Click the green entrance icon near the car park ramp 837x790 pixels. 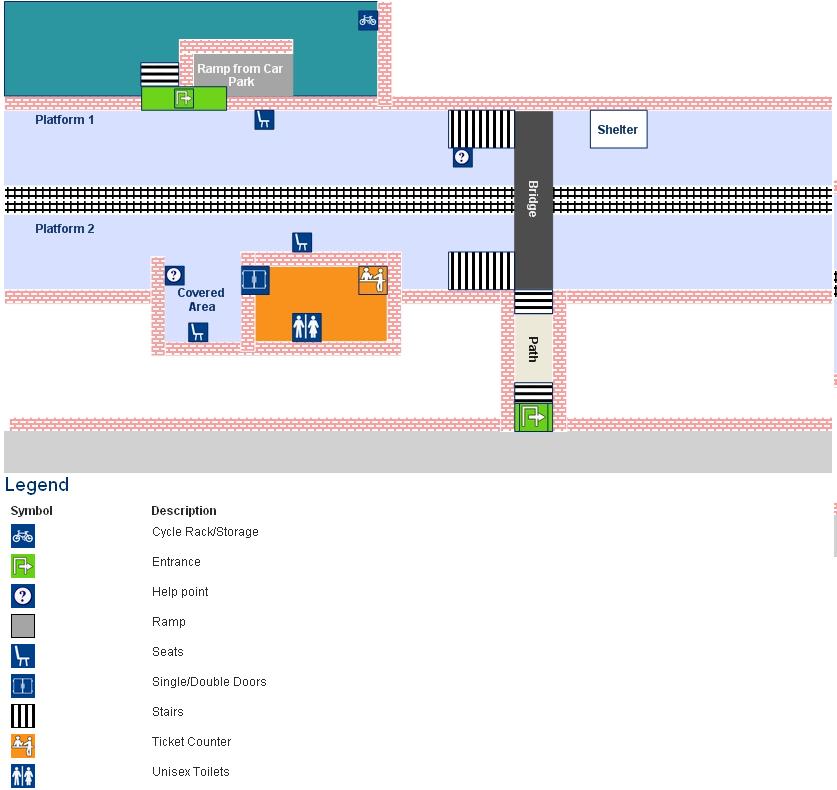(x=184, y=98)
